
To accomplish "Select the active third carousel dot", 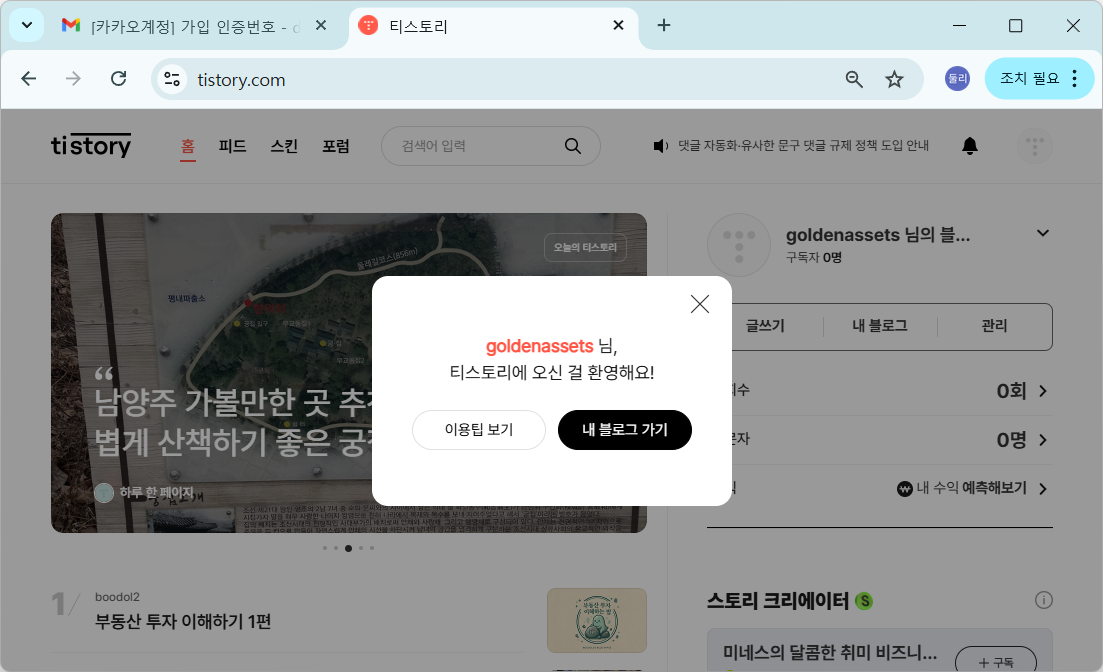I will (348, 548).
